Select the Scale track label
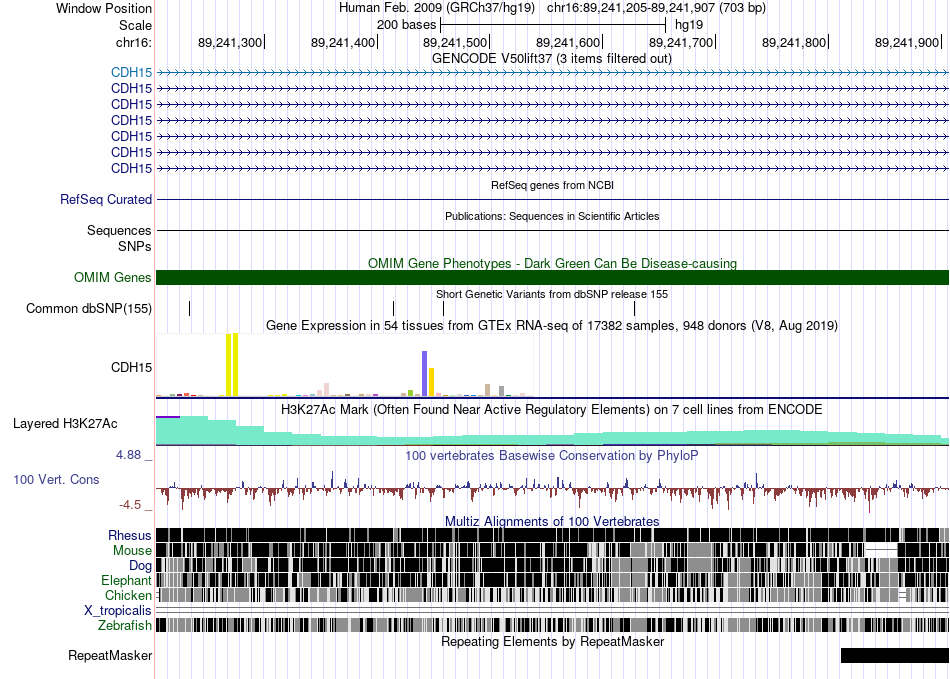Image resolution: width=950 pixels, height=679 pixels. (x=135, y=25)
